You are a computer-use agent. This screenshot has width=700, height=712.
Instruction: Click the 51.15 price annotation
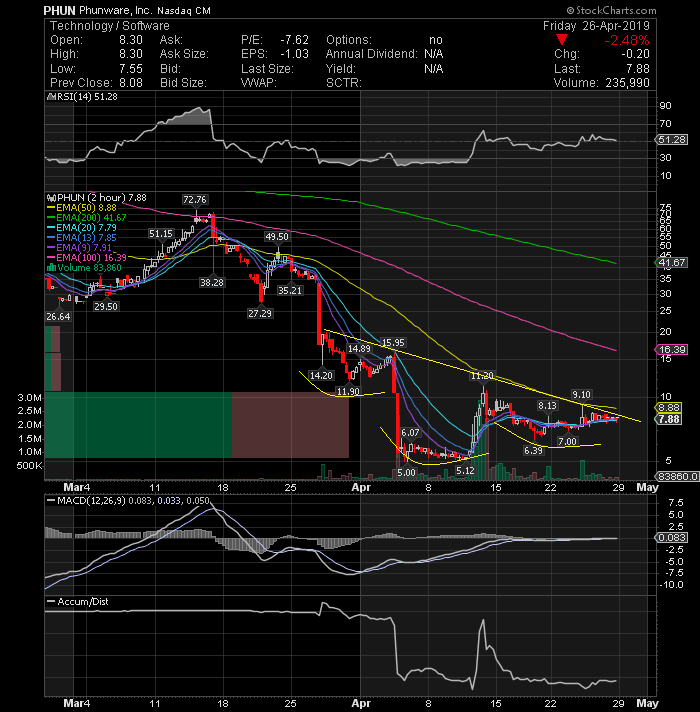coord(161,234)
